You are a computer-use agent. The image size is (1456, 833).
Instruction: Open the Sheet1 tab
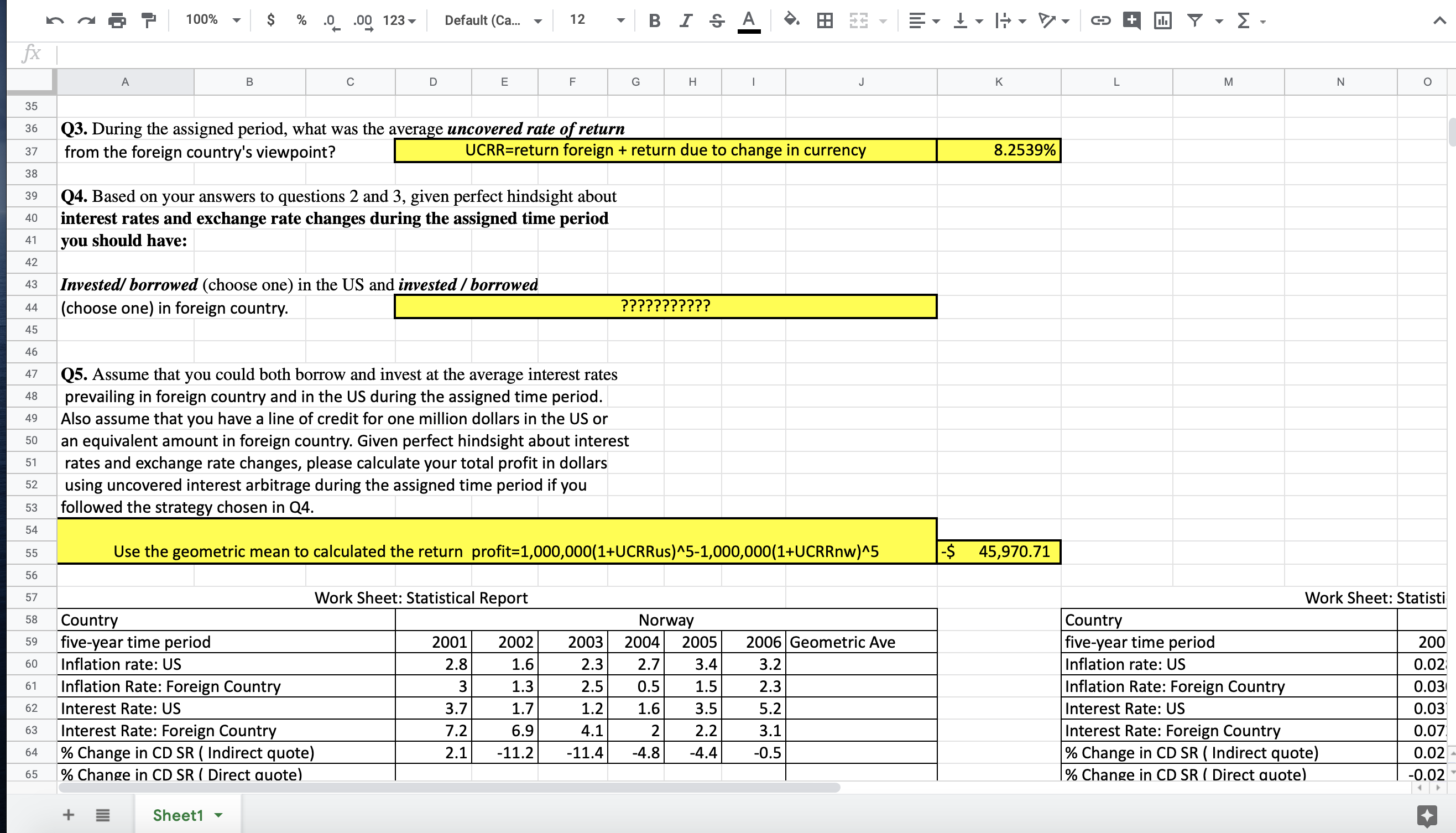(x=179, y=815)
